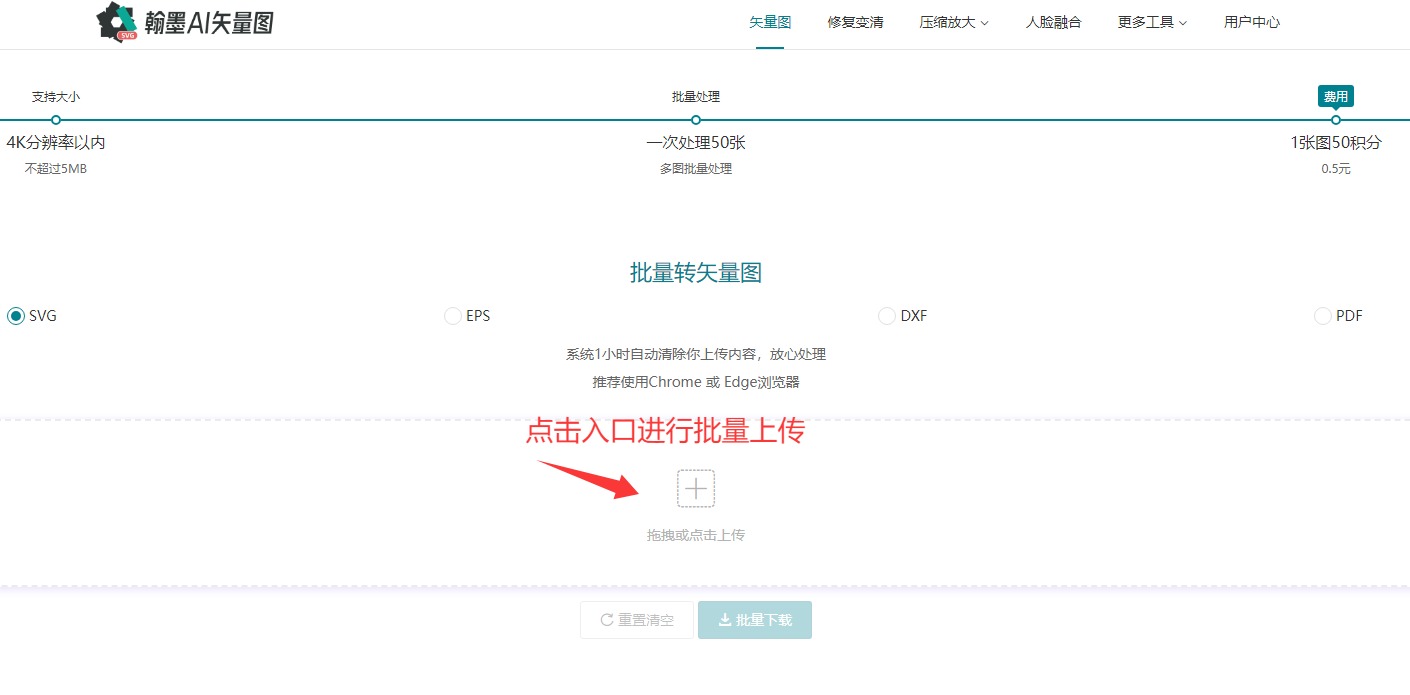
Task: Click the plus upload icon
Action: (x=696, y=488)
